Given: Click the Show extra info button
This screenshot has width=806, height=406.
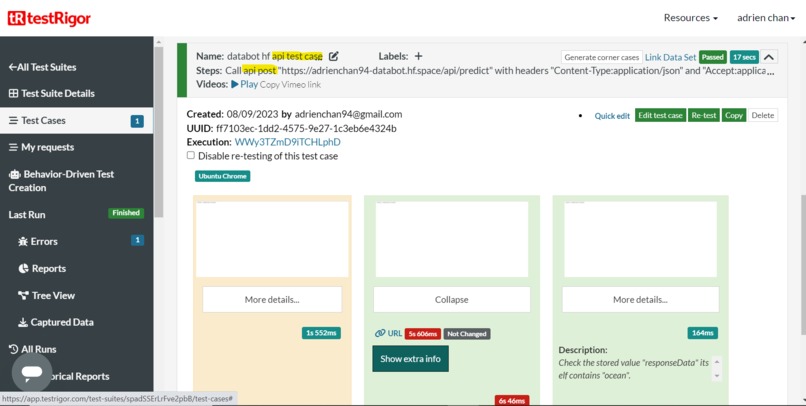Looking at the screenshot, I should pyautogui.click(x=410, y=359).
